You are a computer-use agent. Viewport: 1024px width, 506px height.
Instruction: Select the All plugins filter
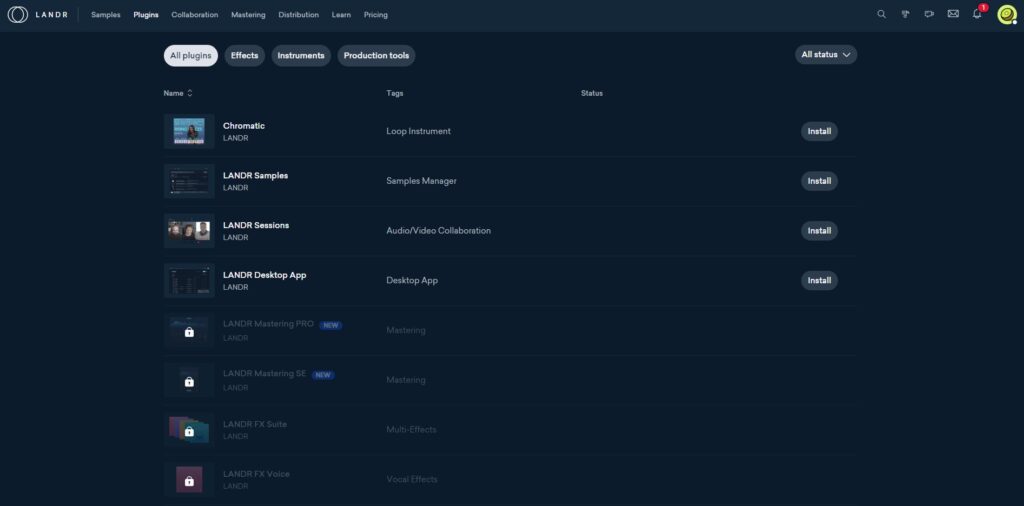click(x=191, y=55)
